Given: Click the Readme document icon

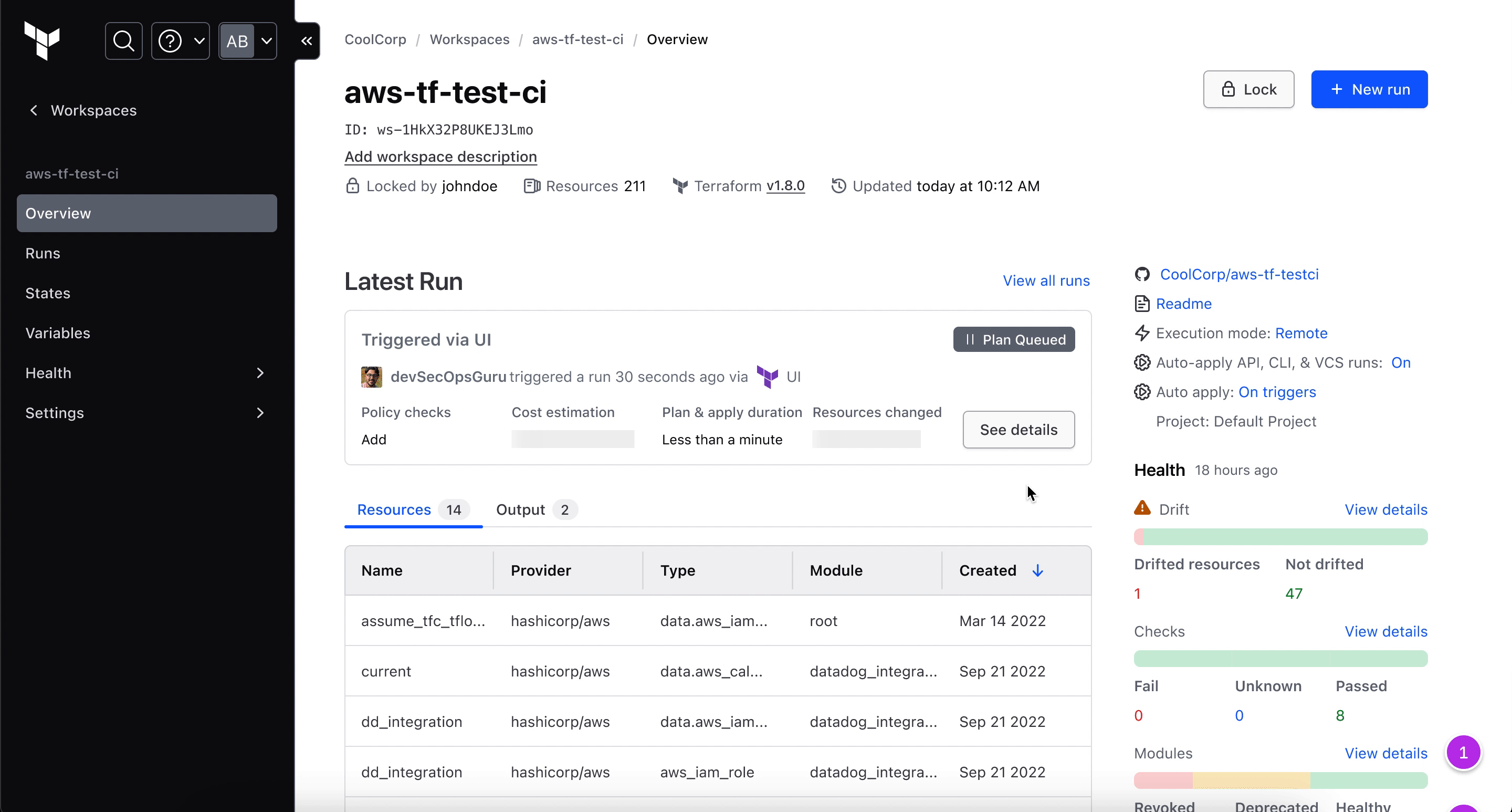Looking at the screenshot, I should click(x=1142, y=304).
